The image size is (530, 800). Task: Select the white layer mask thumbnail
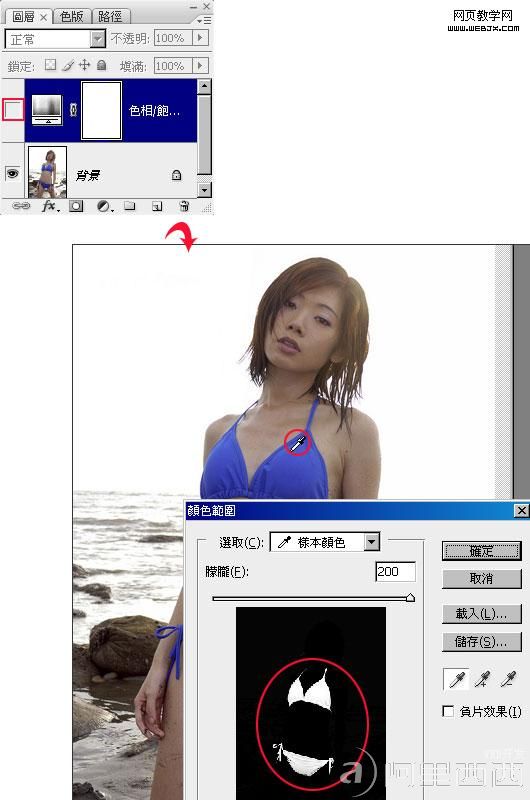tap(102, 110)
